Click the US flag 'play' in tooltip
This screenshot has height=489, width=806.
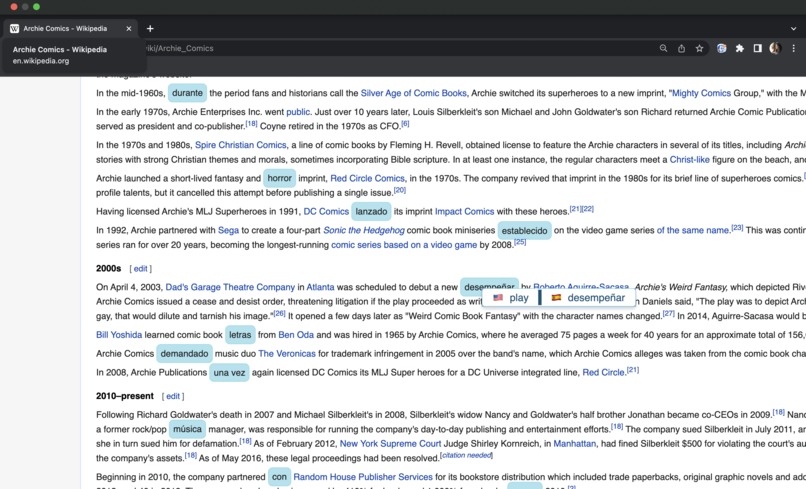(511, 298)
